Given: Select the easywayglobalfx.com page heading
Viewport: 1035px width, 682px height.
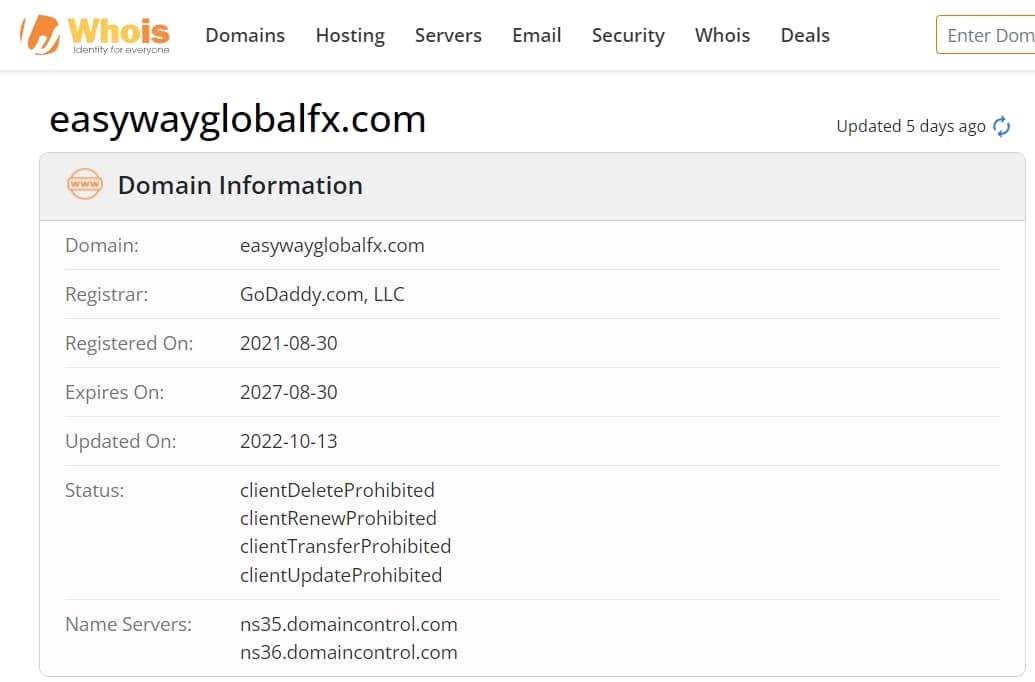Looking at the screenshot, I should tap(238, 119).
